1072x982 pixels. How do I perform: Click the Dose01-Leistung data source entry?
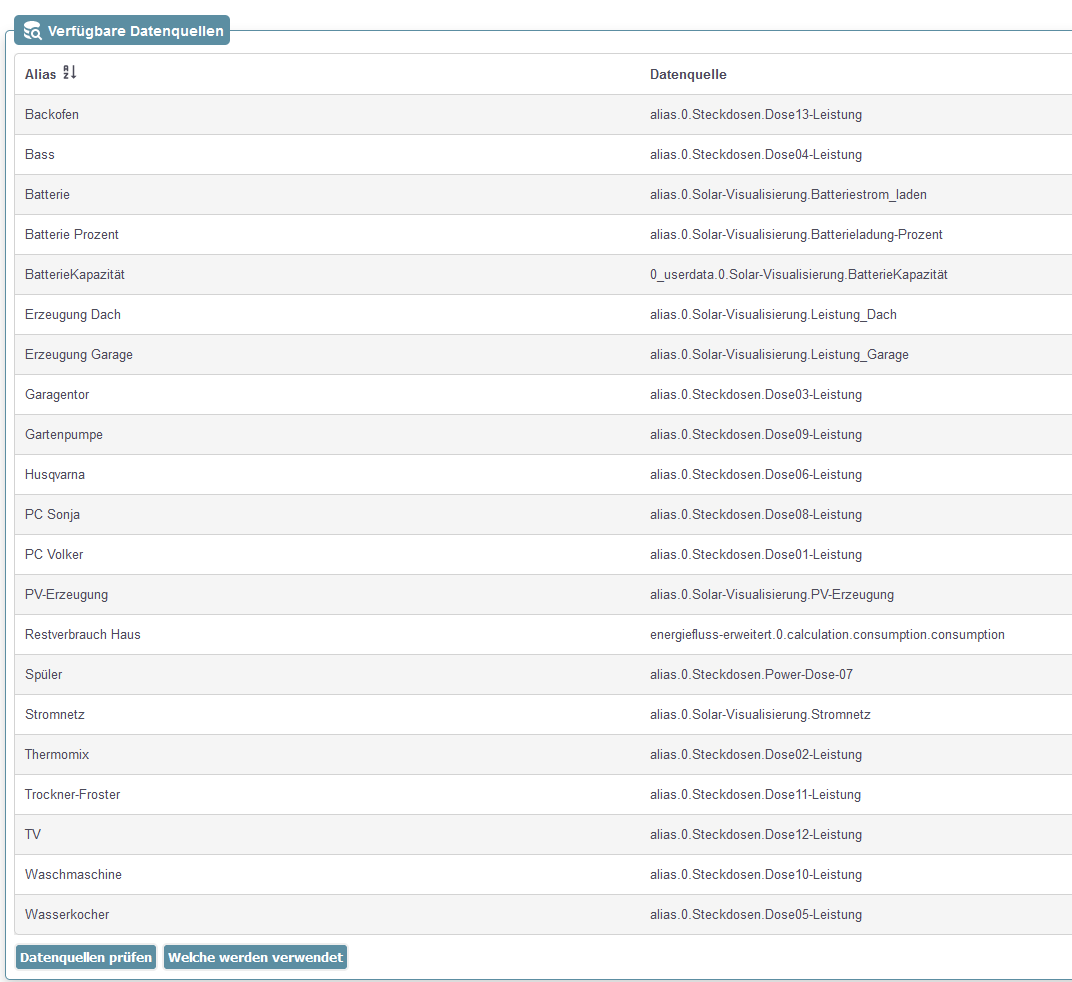click(x=755, y=555)
